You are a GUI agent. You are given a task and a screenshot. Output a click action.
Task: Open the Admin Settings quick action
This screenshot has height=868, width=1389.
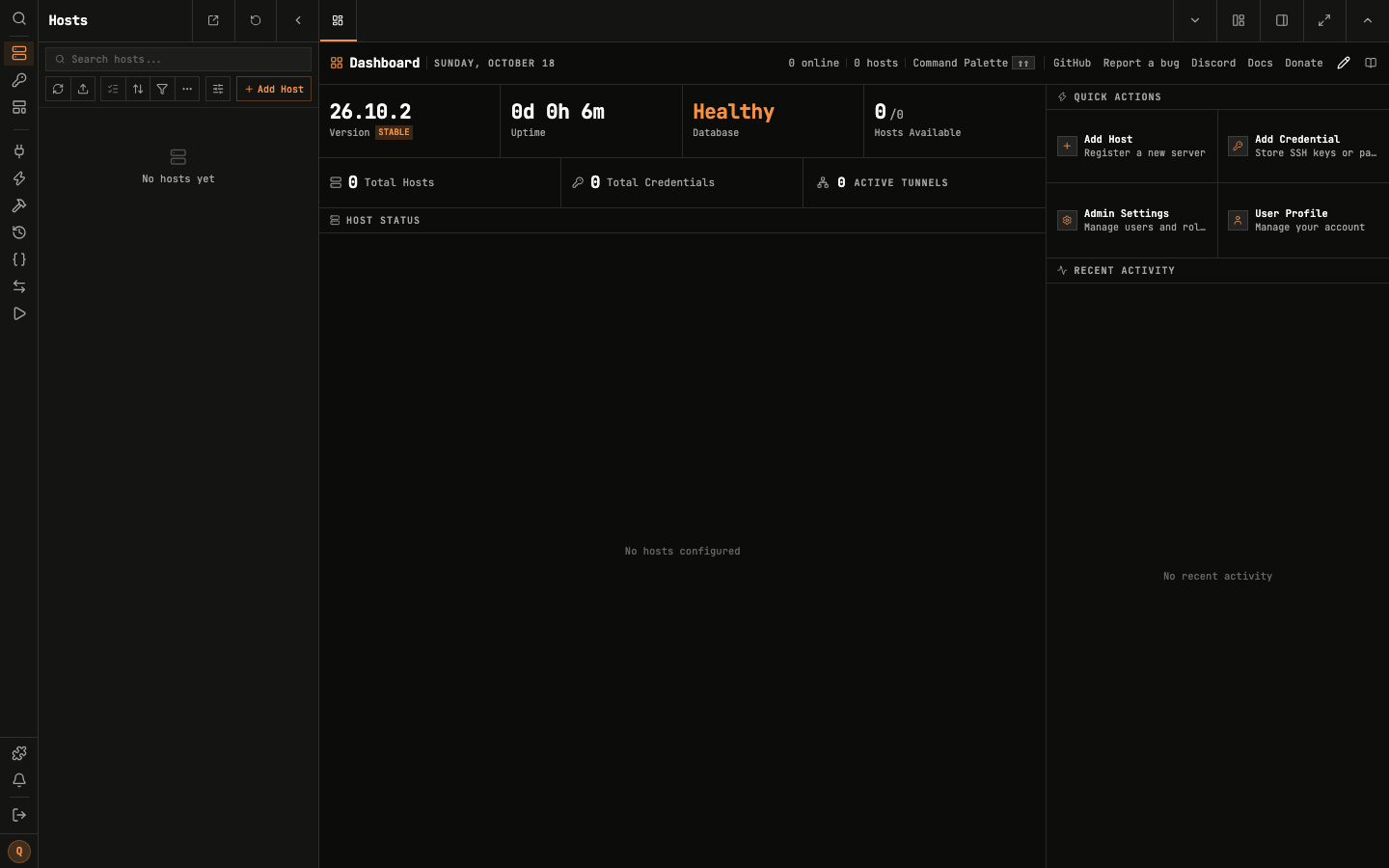1132,220
